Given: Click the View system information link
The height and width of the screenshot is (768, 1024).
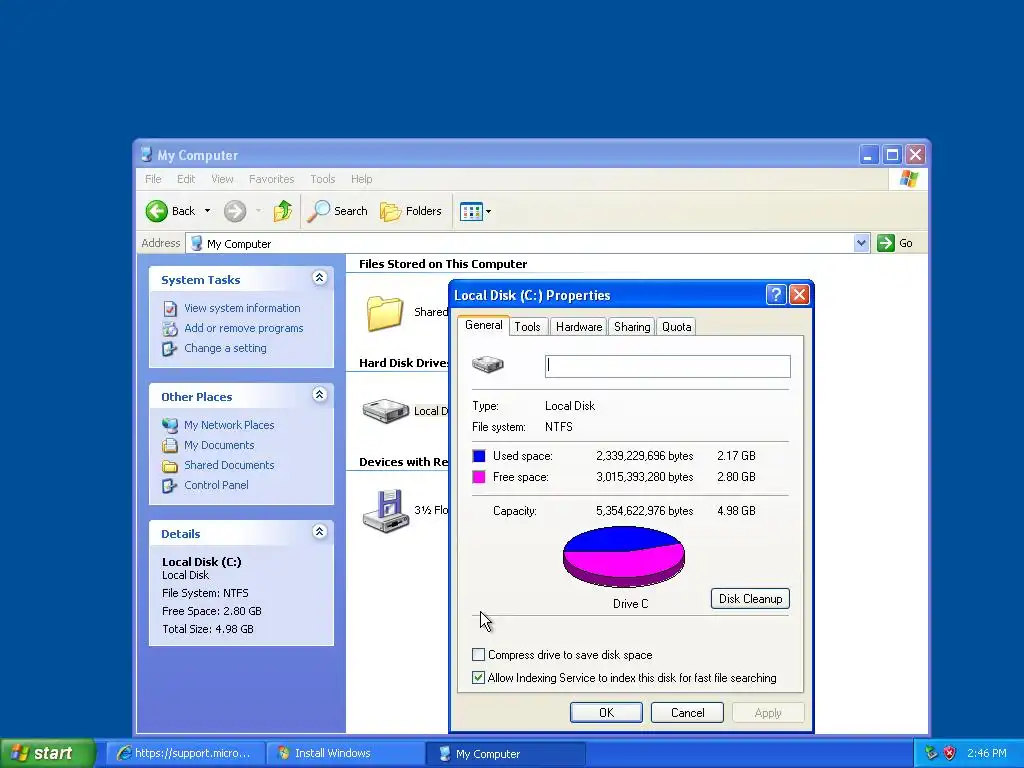Looking at the screenshot, I should coord(242,308).
